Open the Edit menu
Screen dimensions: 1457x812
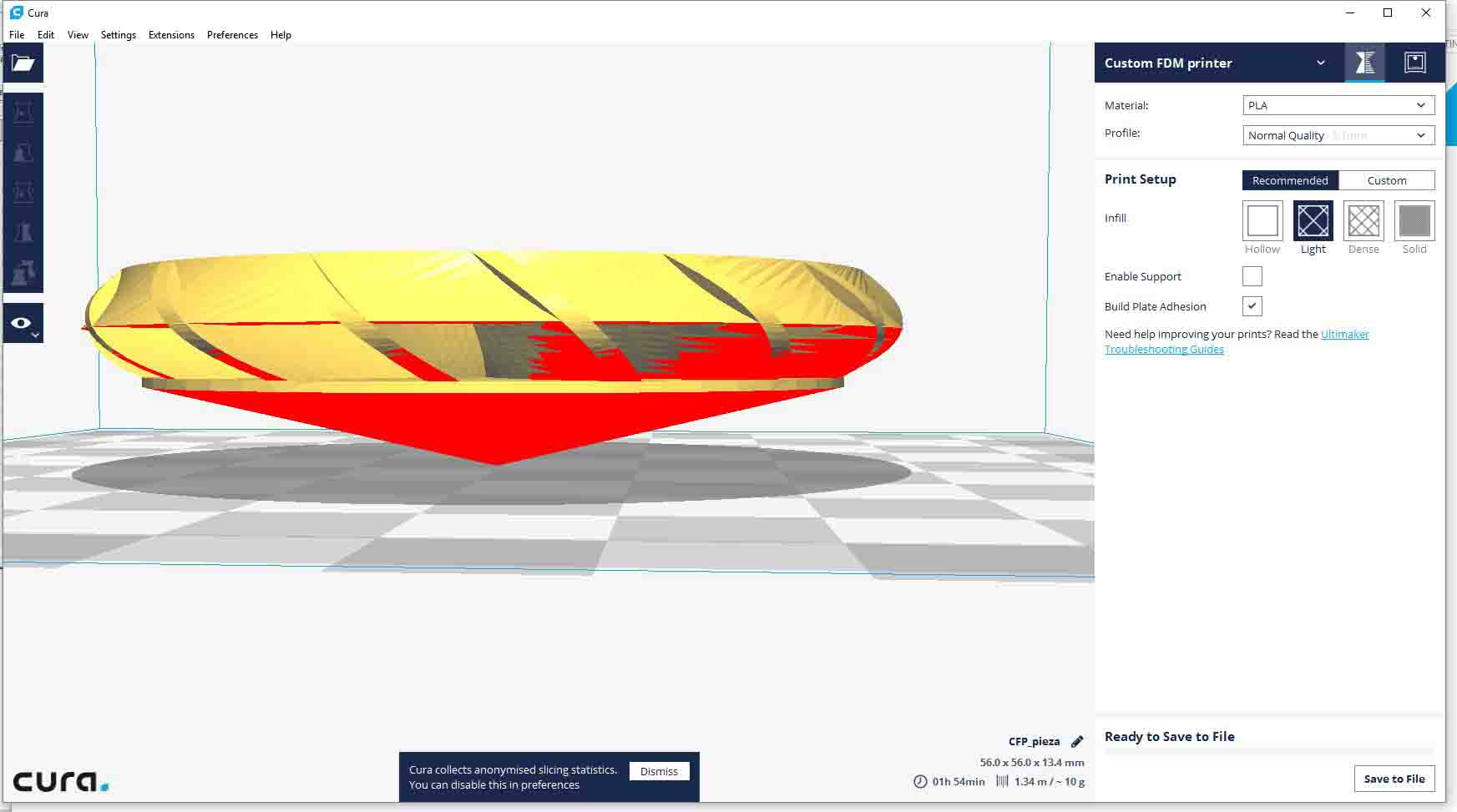[x=46, y=35]
